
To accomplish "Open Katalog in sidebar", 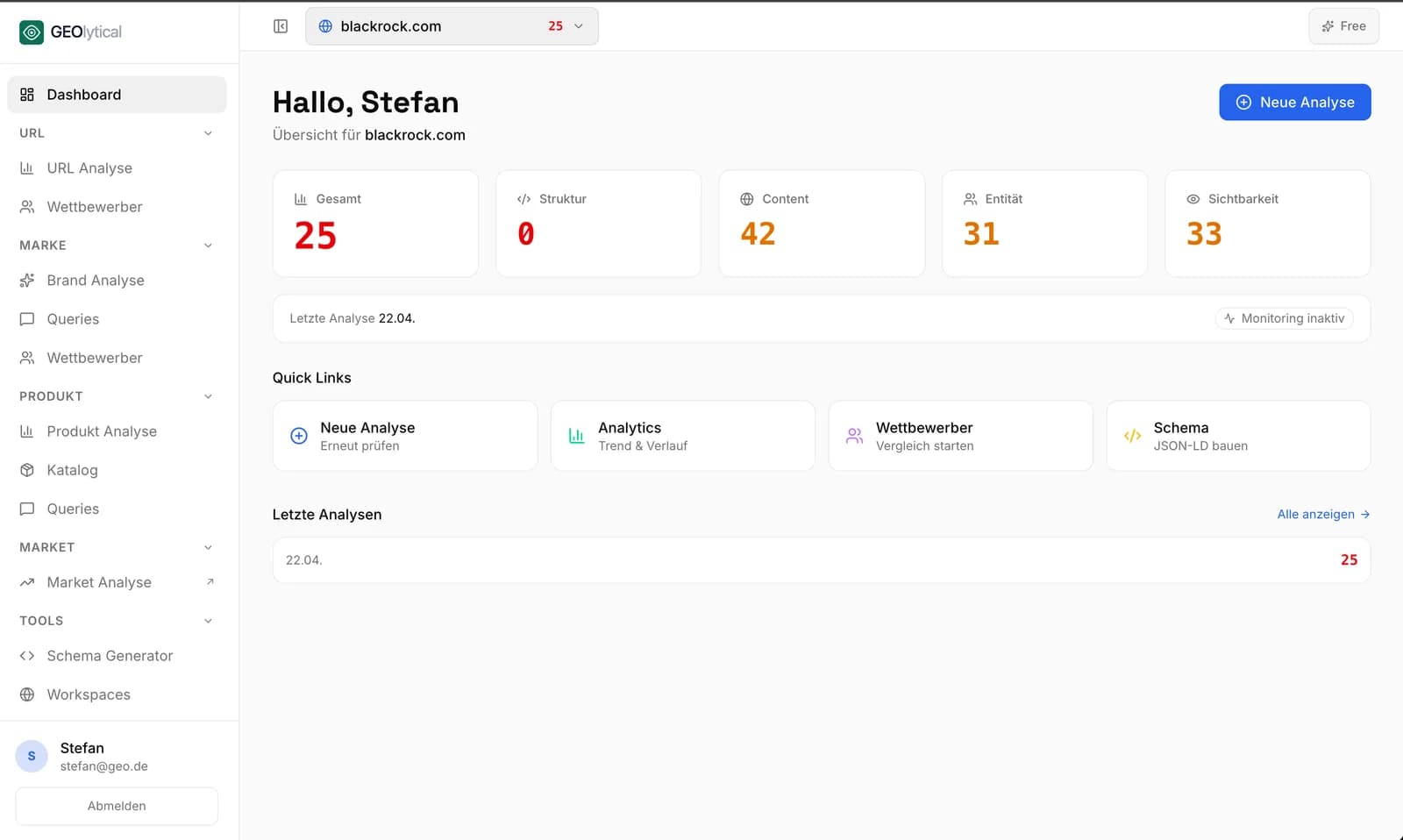I will [117, 470].
